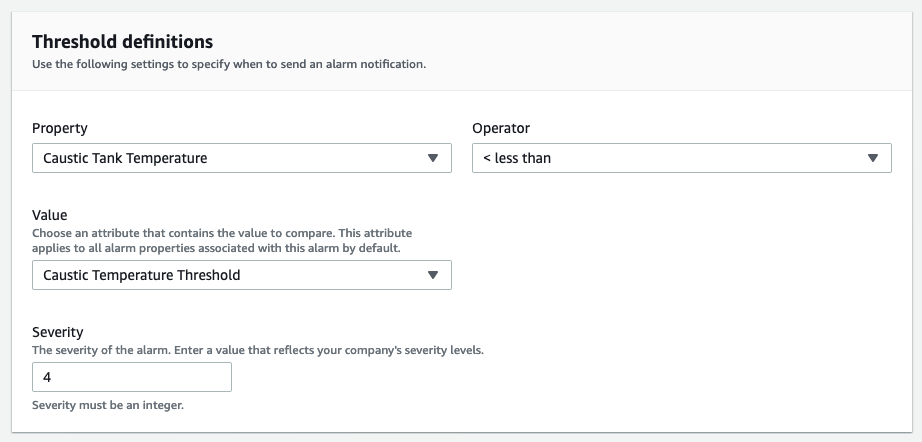Click the Value dropdown arrow icon

coord(433,275)
